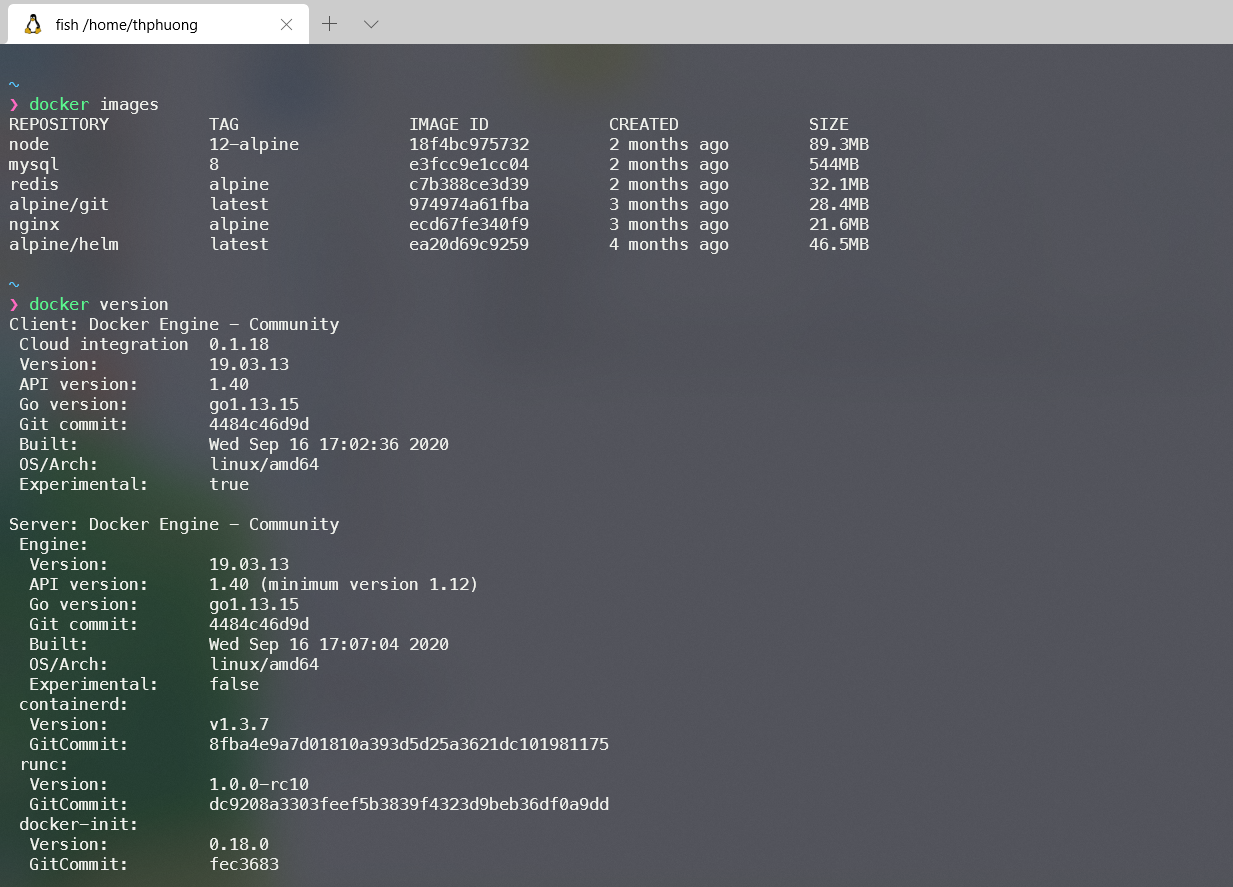Screen dimensions: 1233x887
Task: Click the REPOSITORY column header
Action: tap(59, 124)
